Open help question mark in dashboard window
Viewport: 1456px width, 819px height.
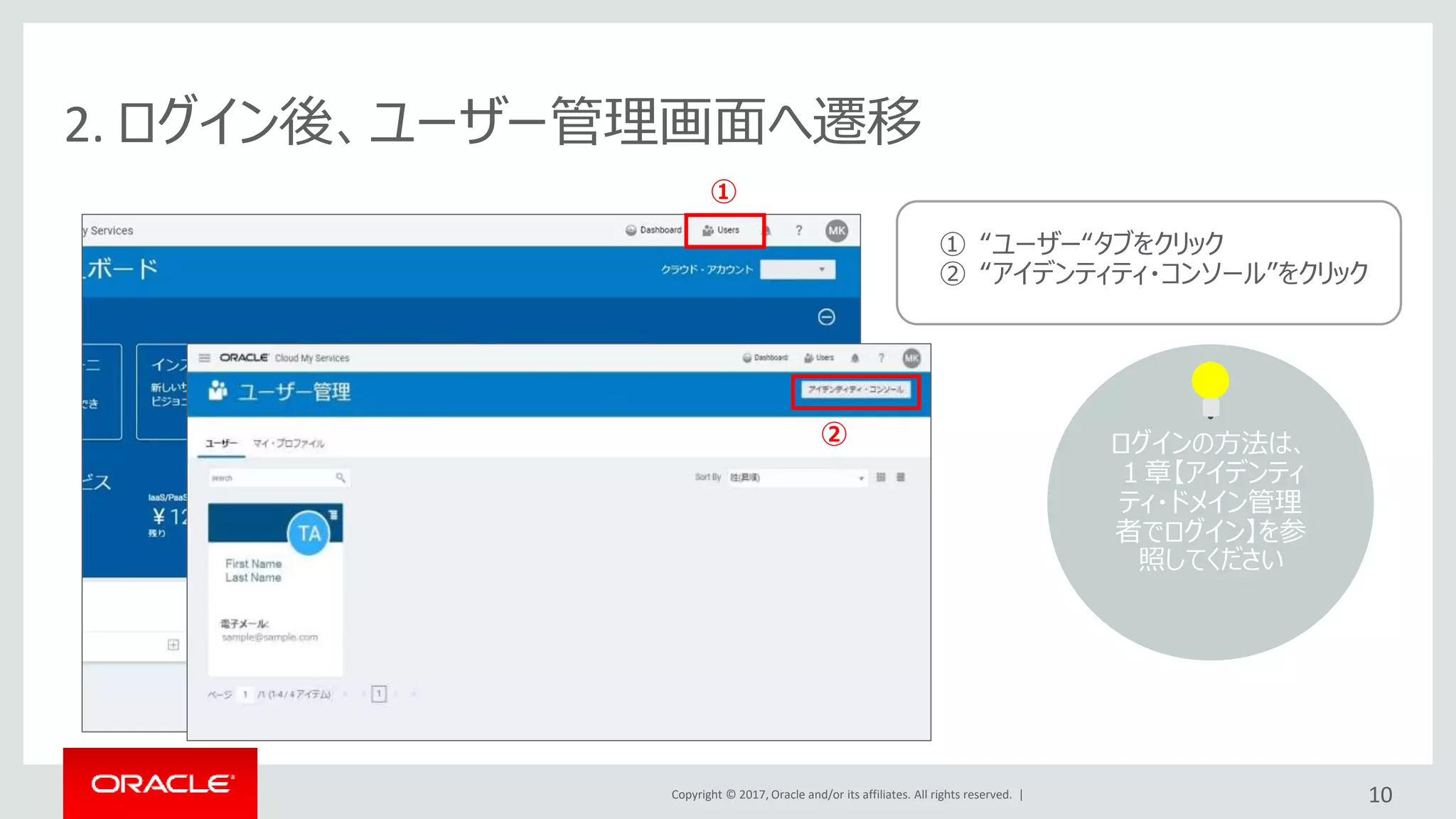tap(799, 230)
